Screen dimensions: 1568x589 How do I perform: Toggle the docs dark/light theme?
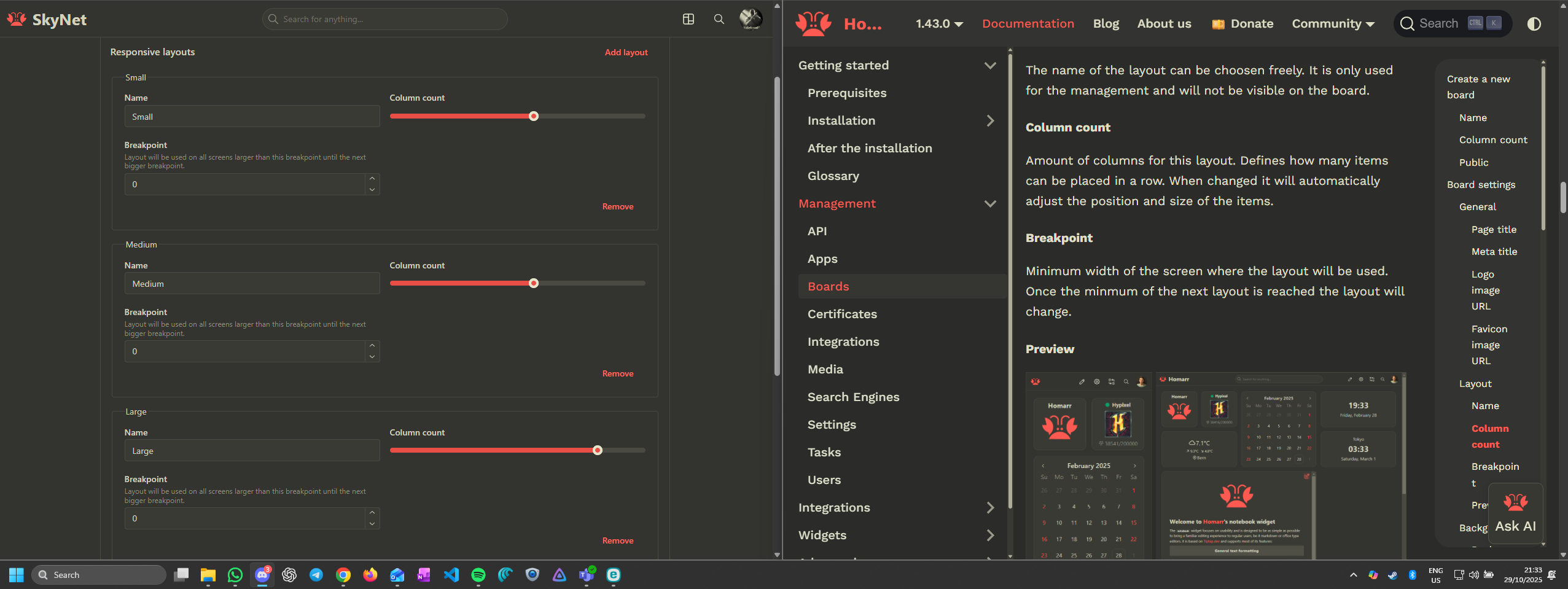coord(1534,24)
